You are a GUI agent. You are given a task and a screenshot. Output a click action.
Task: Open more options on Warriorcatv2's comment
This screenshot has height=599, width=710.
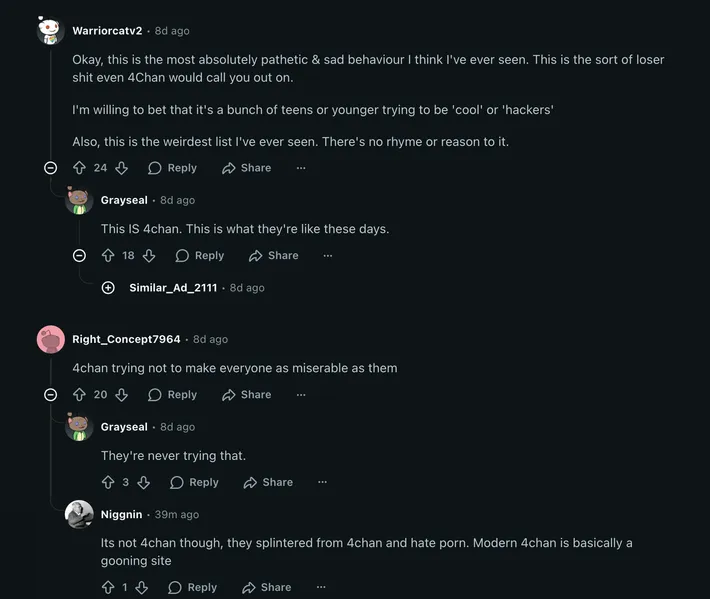point(301,168)
